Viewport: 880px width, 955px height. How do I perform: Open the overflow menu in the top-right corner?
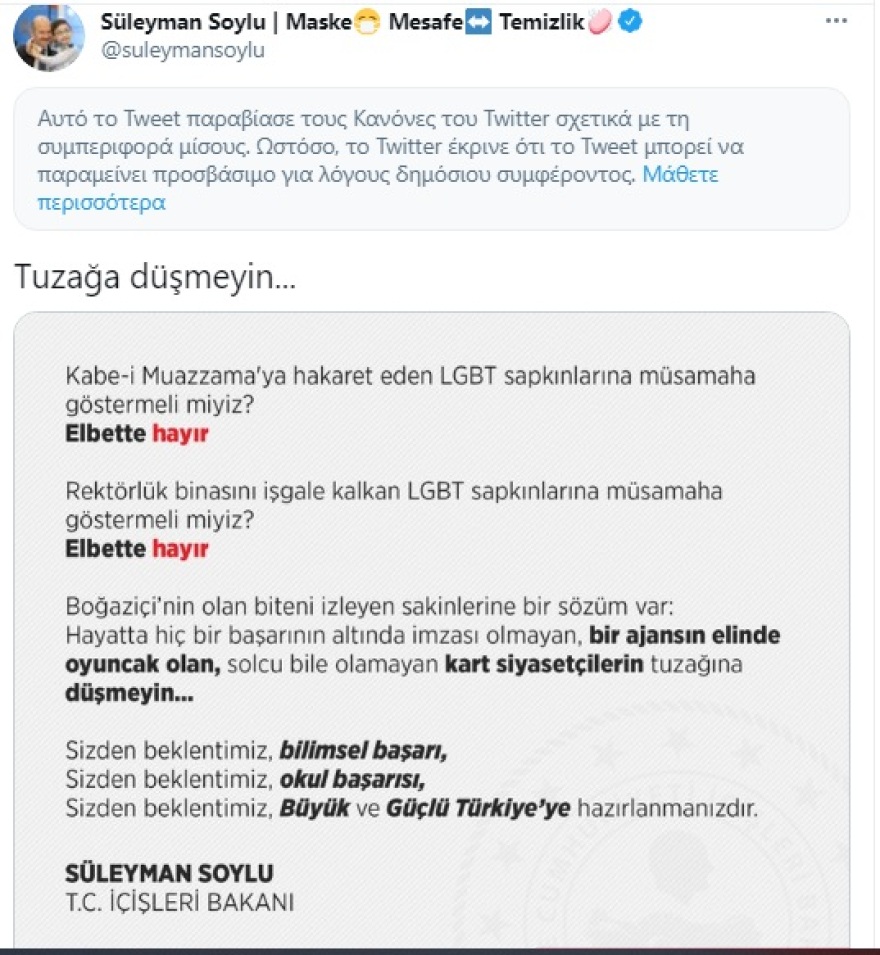(836, 18)
